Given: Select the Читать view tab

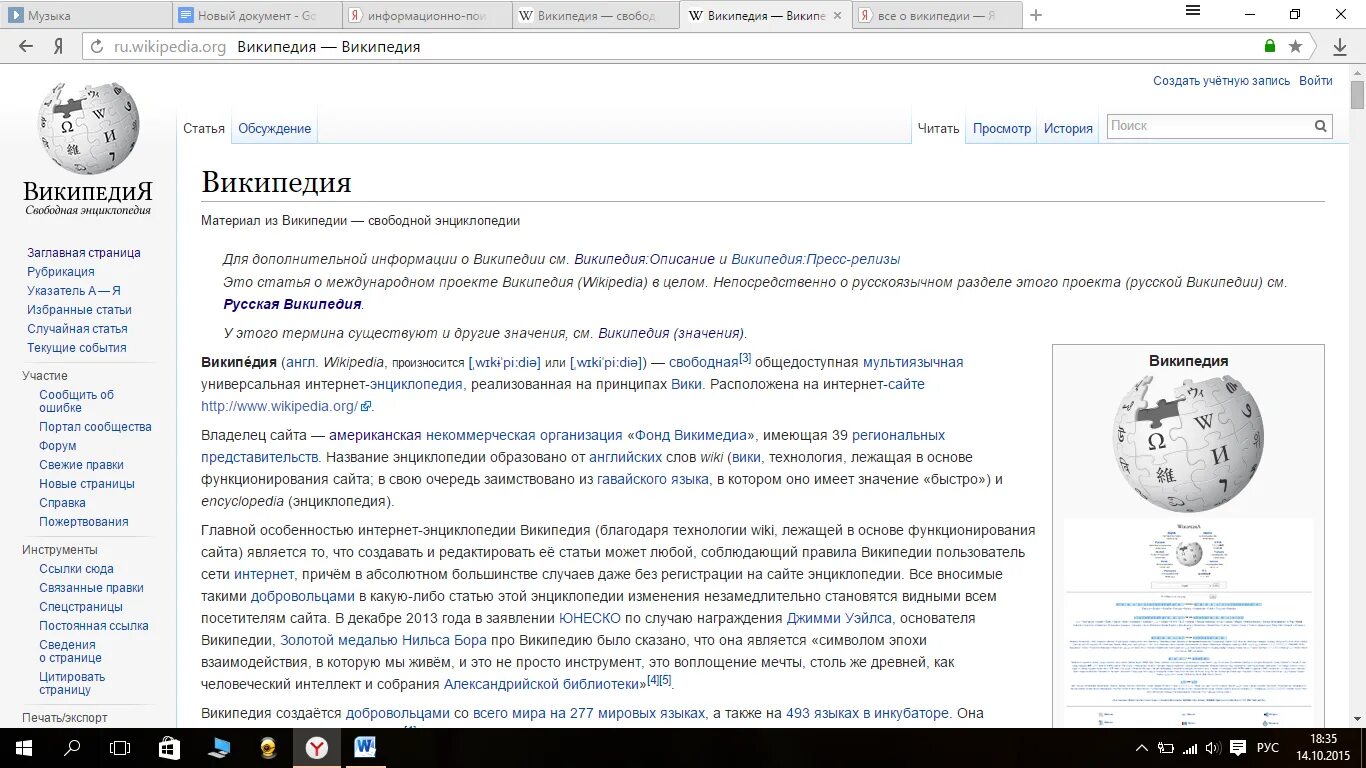Looking at the screenshot, I should 938,129.
